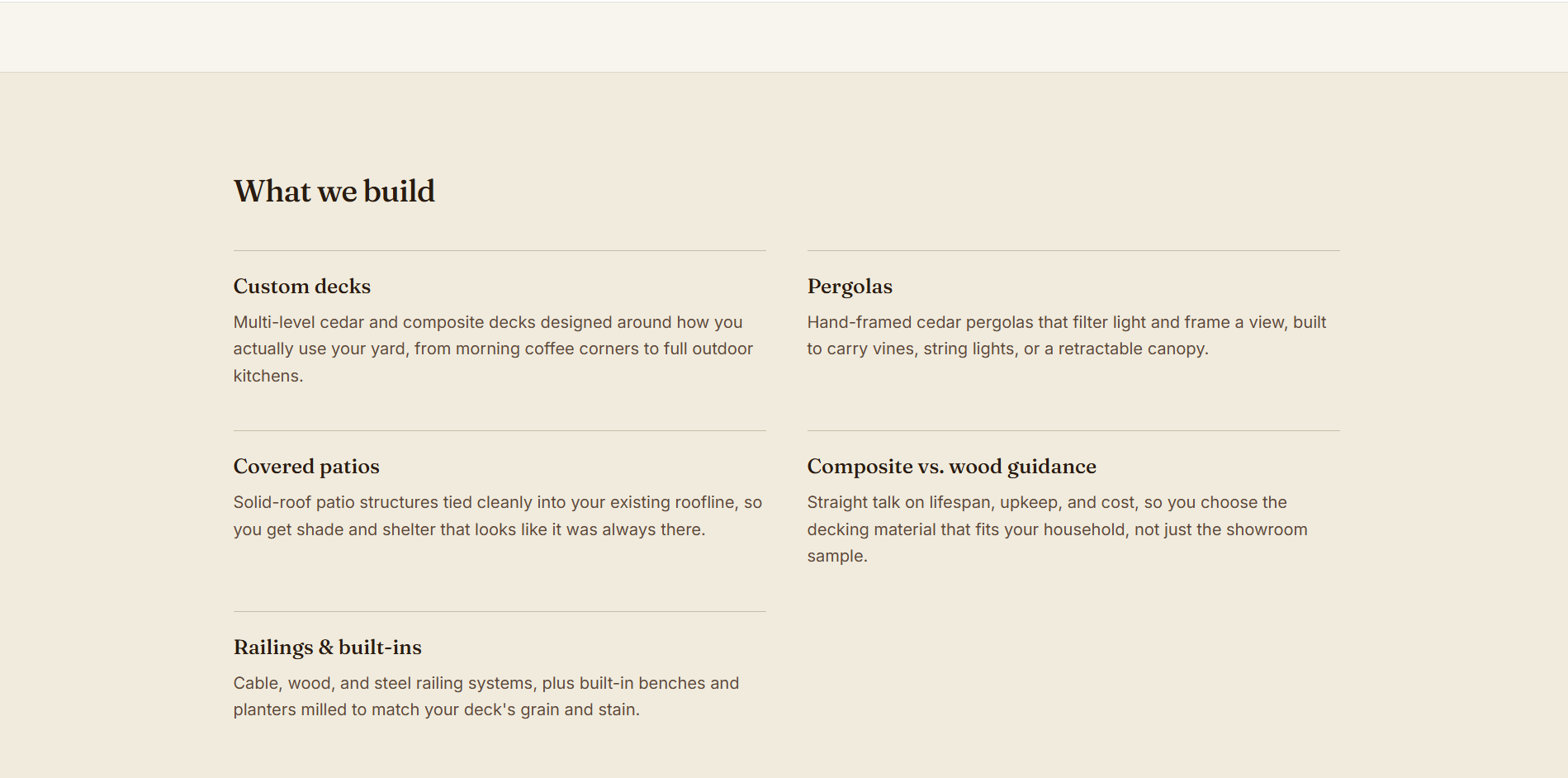The image size is (1568, 778).
Task: Open the Pergolas service title
Action: (x=850, y=287)
